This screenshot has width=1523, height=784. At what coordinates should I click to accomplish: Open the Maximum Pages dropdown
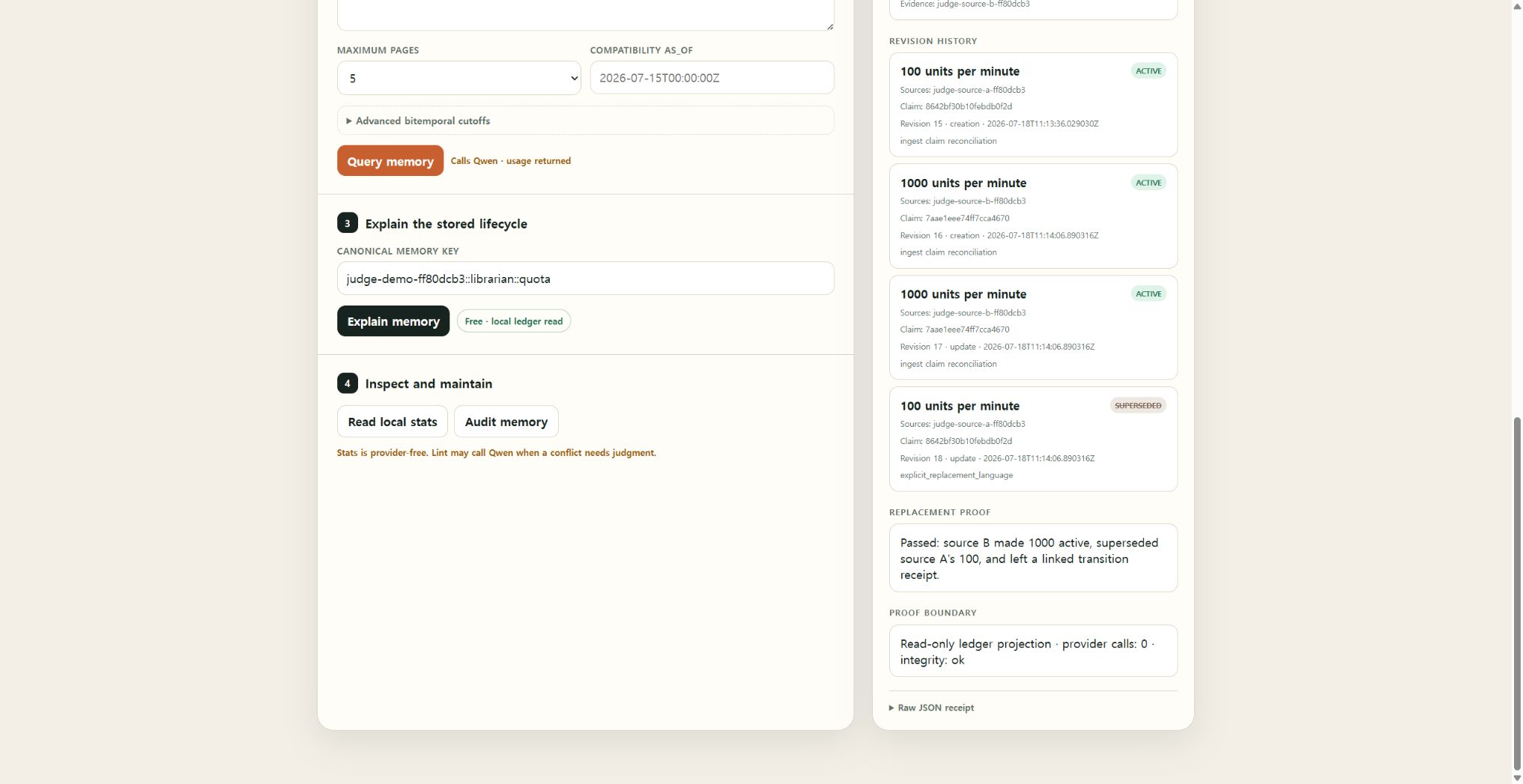458,78
